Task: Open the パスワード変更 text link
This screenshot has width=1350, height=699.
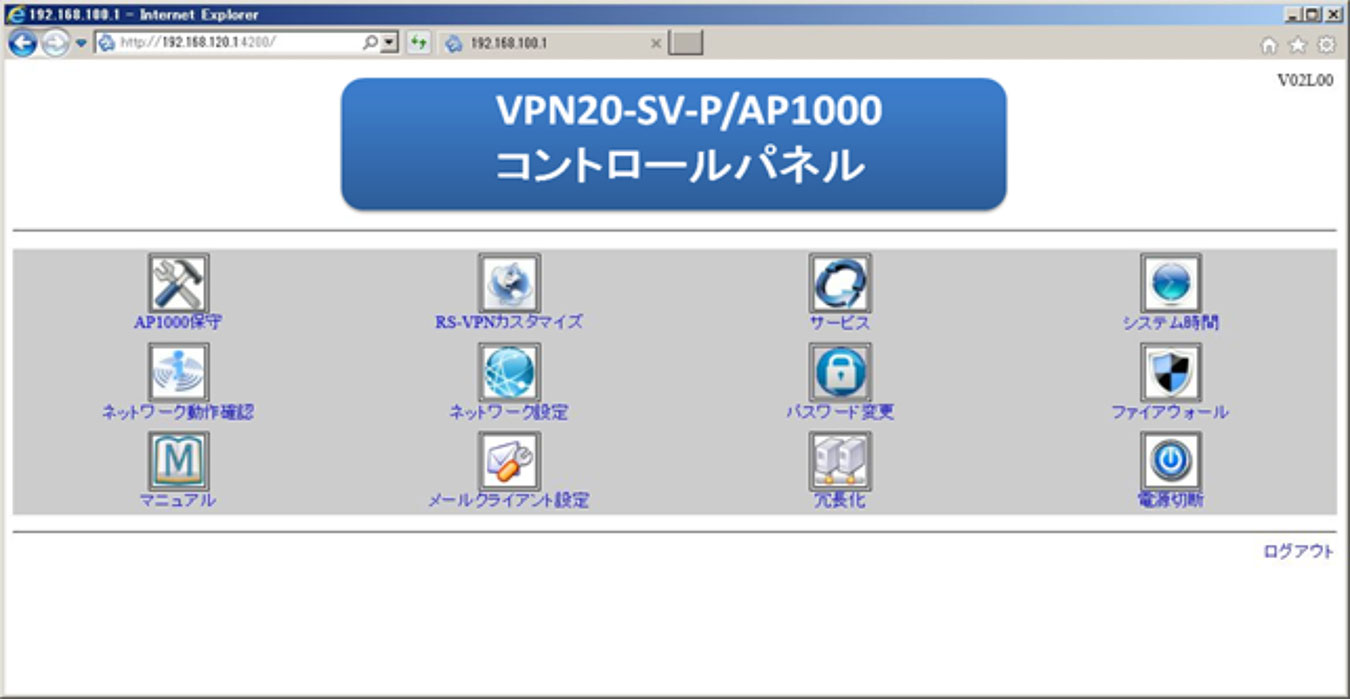Action: (x=840, y=412)
